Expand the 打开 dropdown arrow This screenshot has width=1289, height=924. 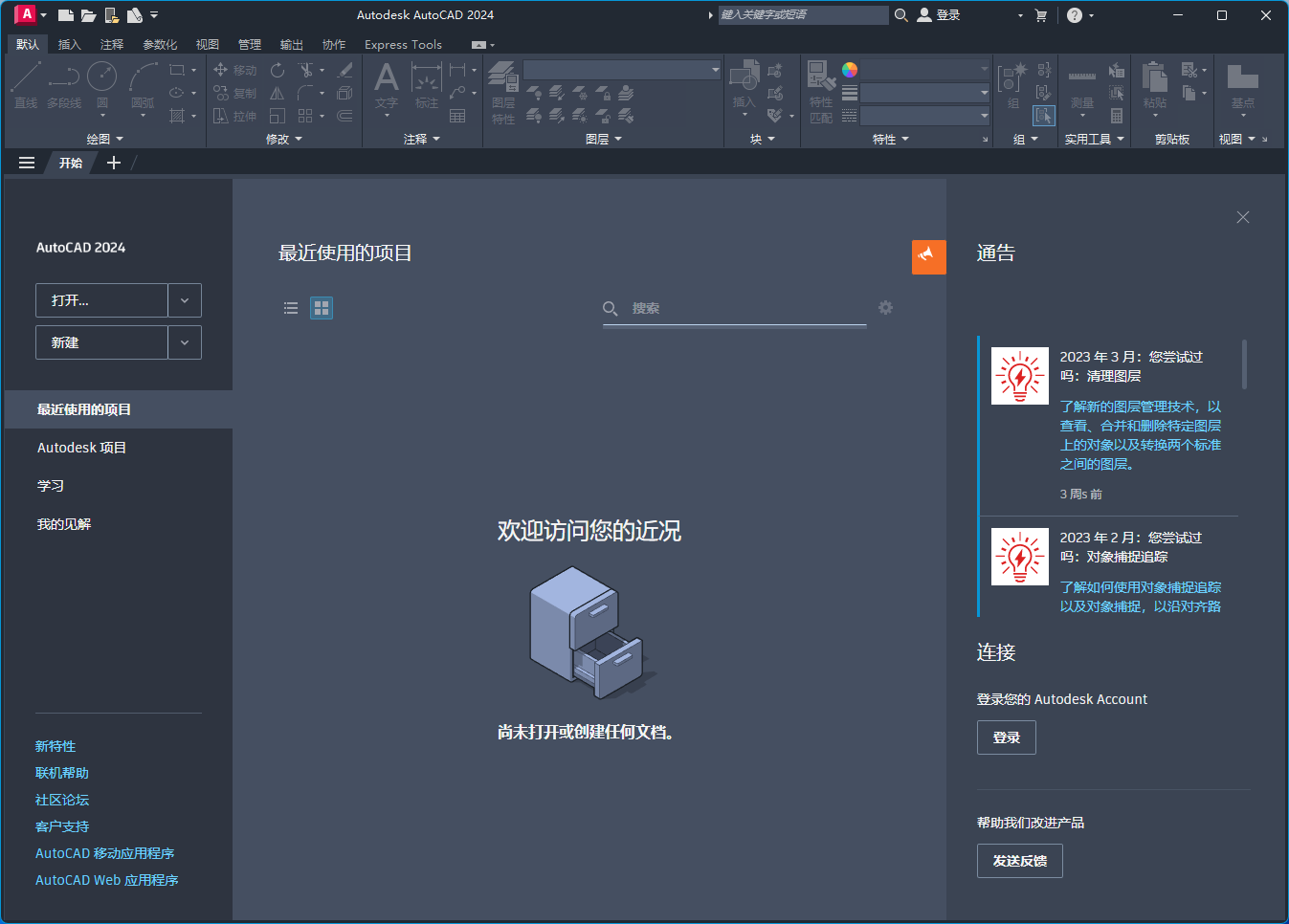185,300
